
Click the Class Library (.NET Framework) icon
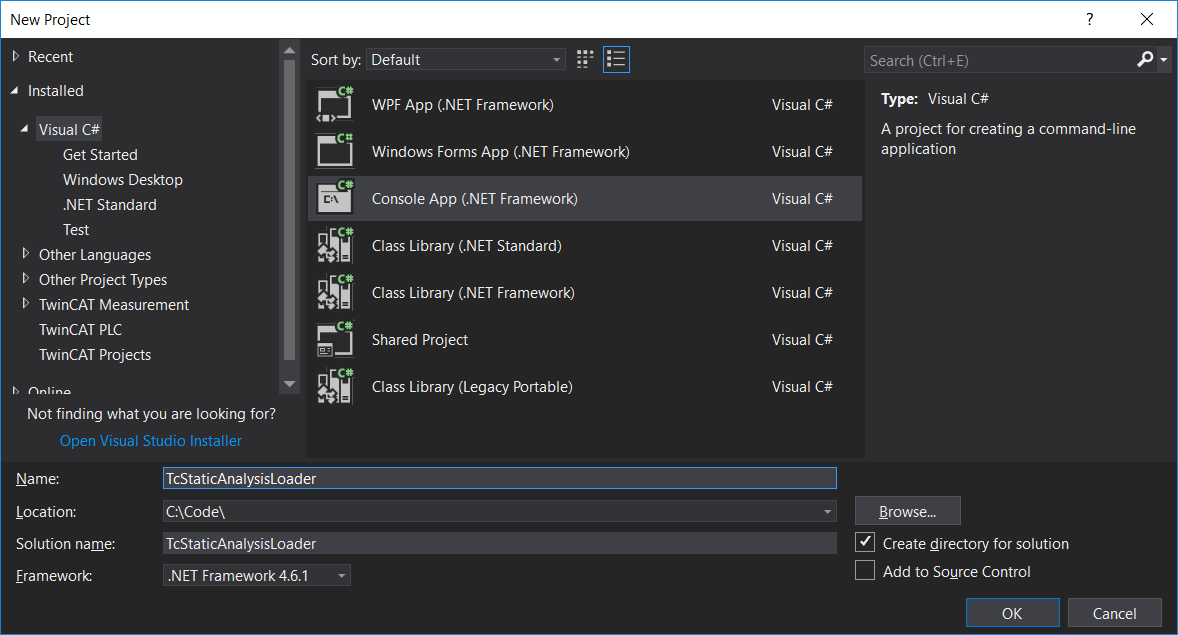point(335,292)
